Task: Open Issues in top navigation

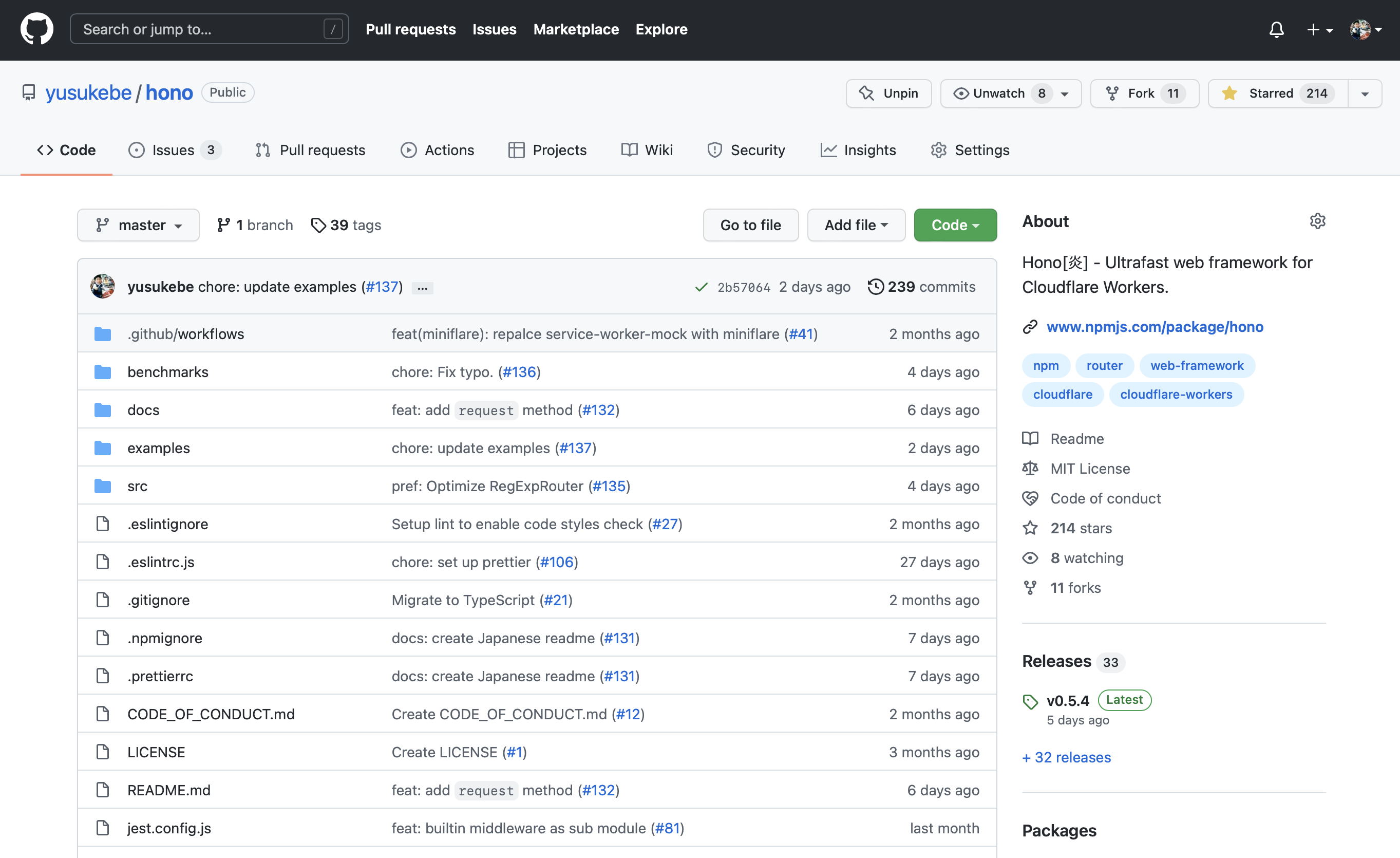Action: (495, 29)
